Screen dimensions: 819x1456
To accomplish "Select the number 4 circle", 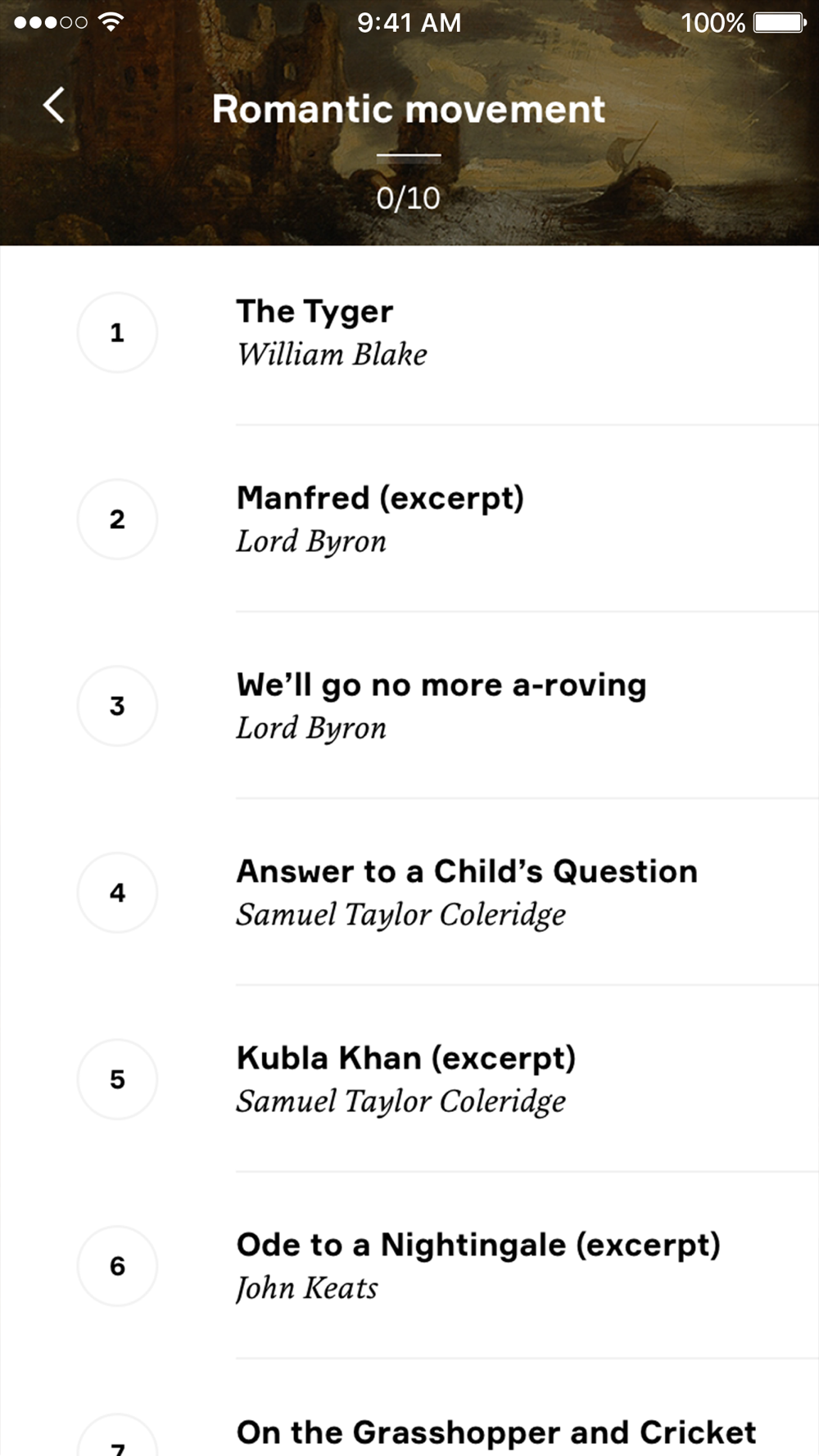I will point(117,893).
